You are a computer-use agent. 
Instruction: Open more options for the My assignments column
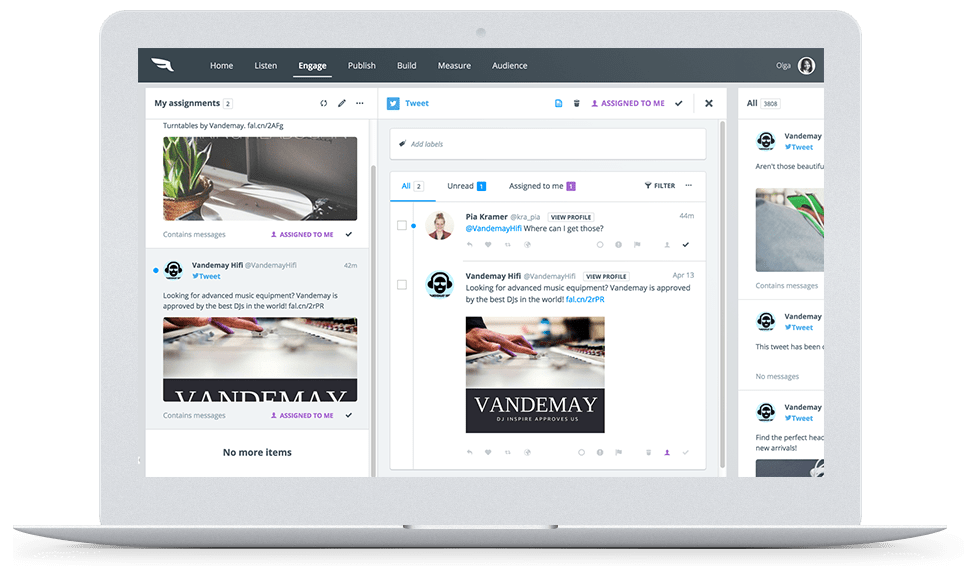point(360,103)
